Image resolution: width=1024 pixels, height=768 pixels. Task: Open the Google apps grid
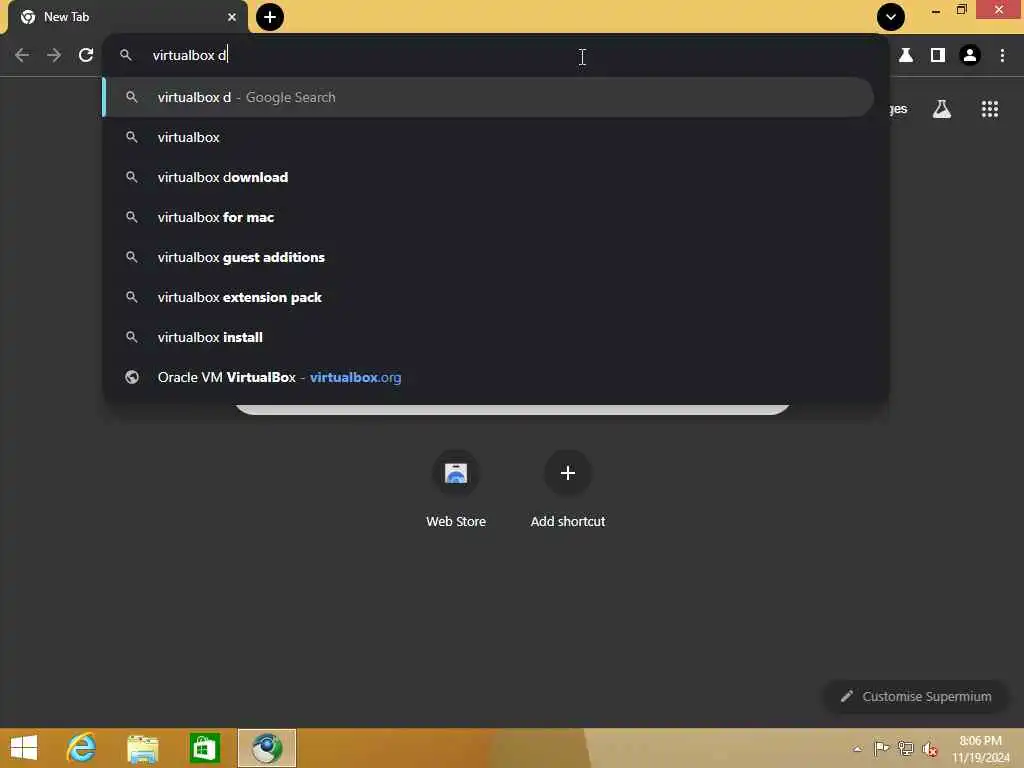[x=990, y=109]
